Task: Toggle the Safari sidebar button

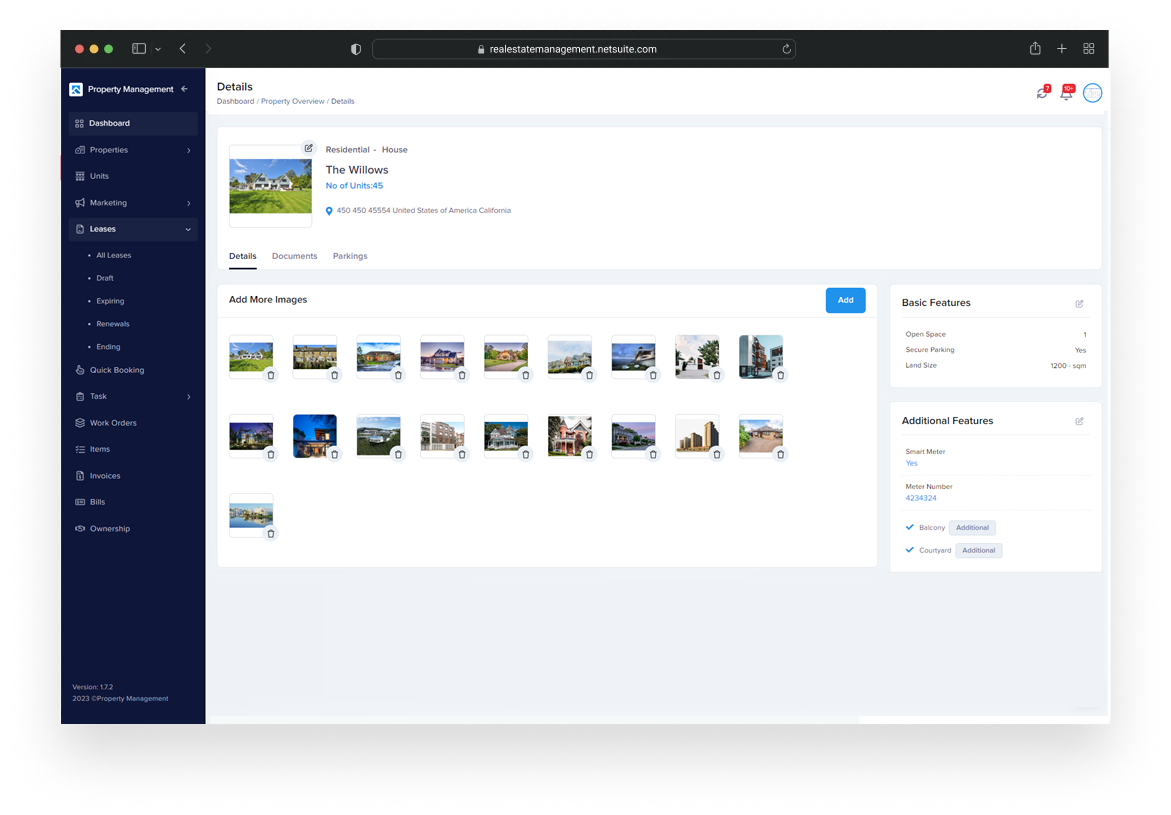Action: [x=139, y=49]
